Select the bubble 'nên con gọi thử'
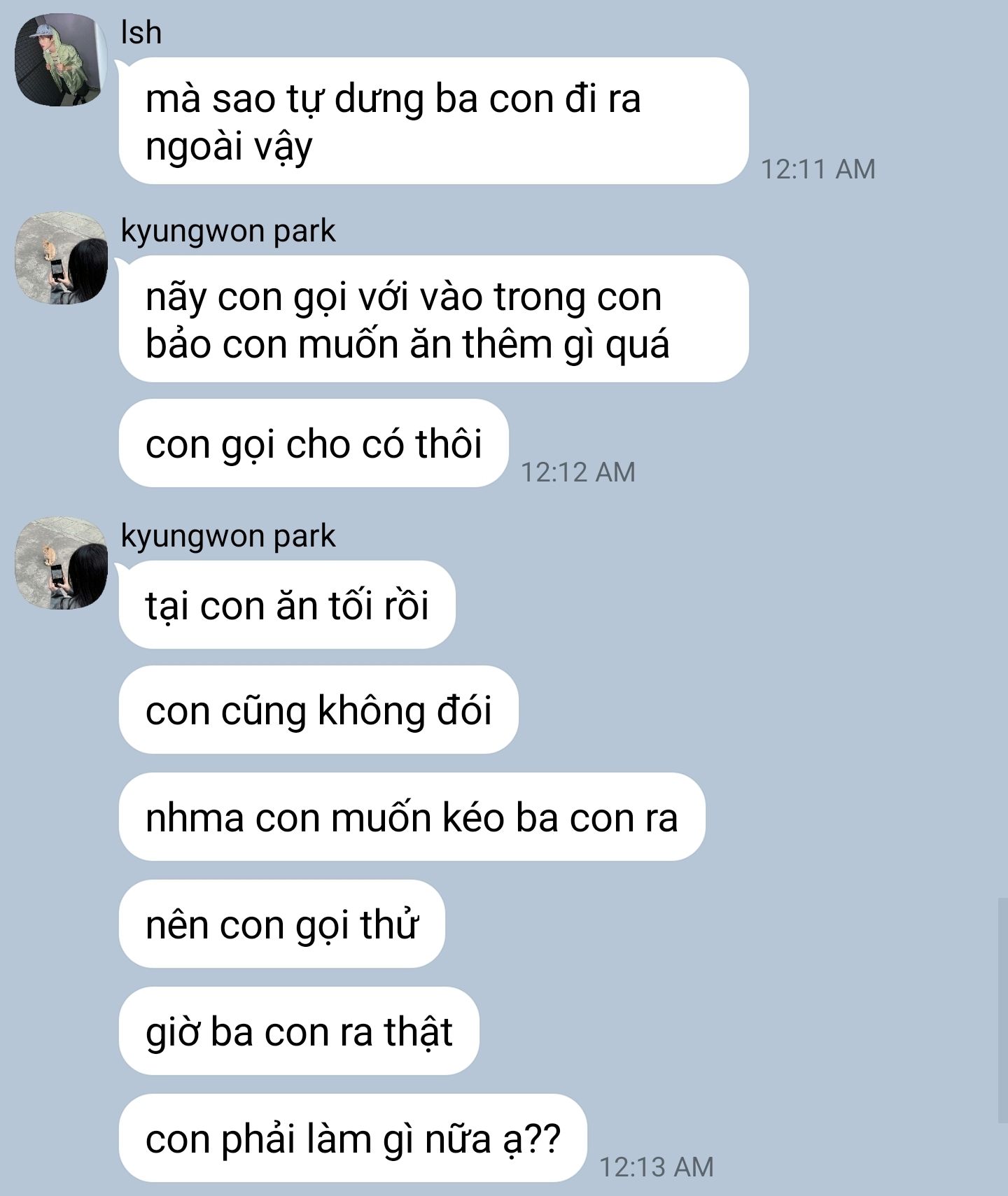This screenshot has height=1196, width=1008. pyautogui.click(x=281, y=924)
